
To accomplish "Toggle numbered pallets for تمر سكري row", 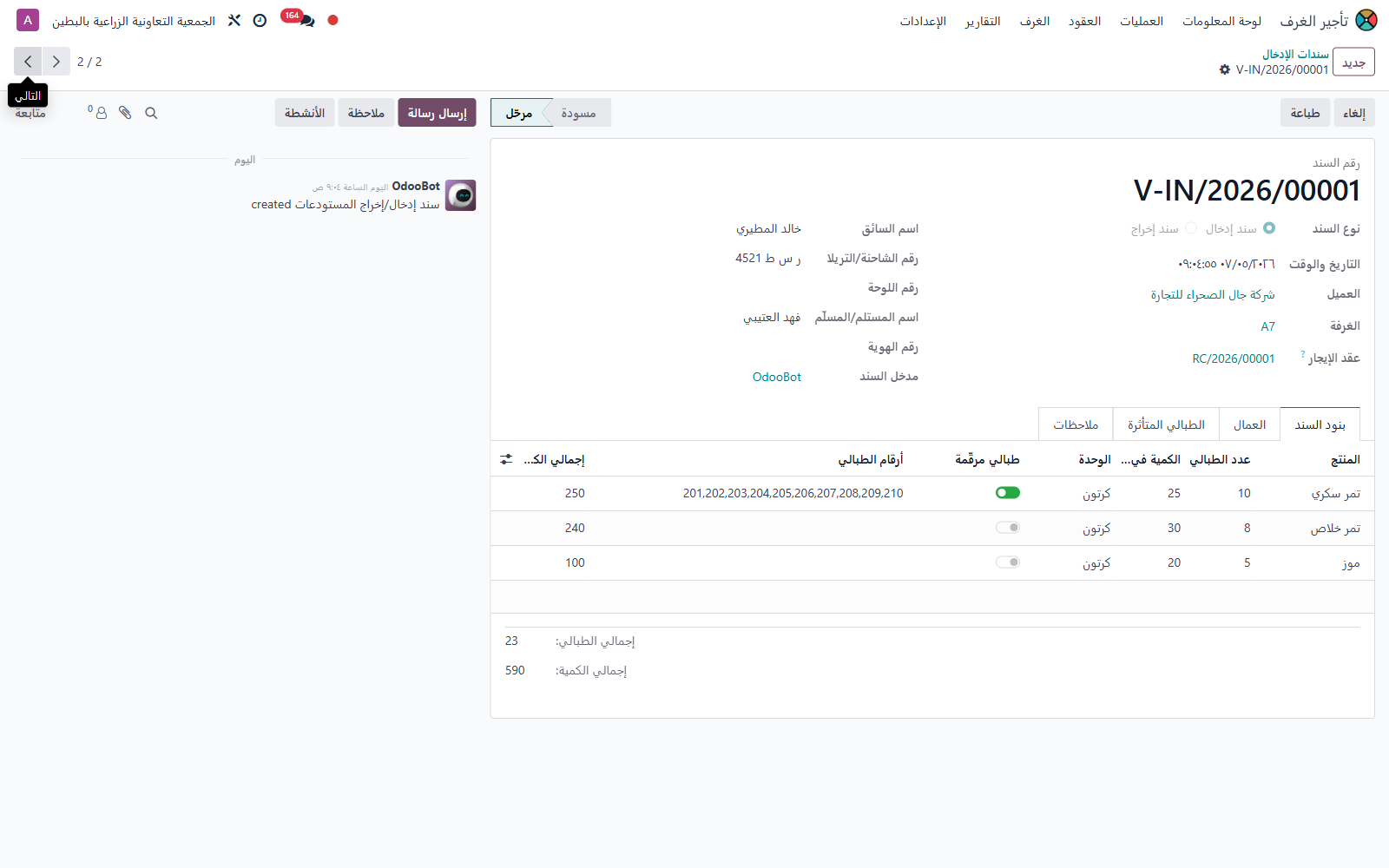I will (1008, 493).
